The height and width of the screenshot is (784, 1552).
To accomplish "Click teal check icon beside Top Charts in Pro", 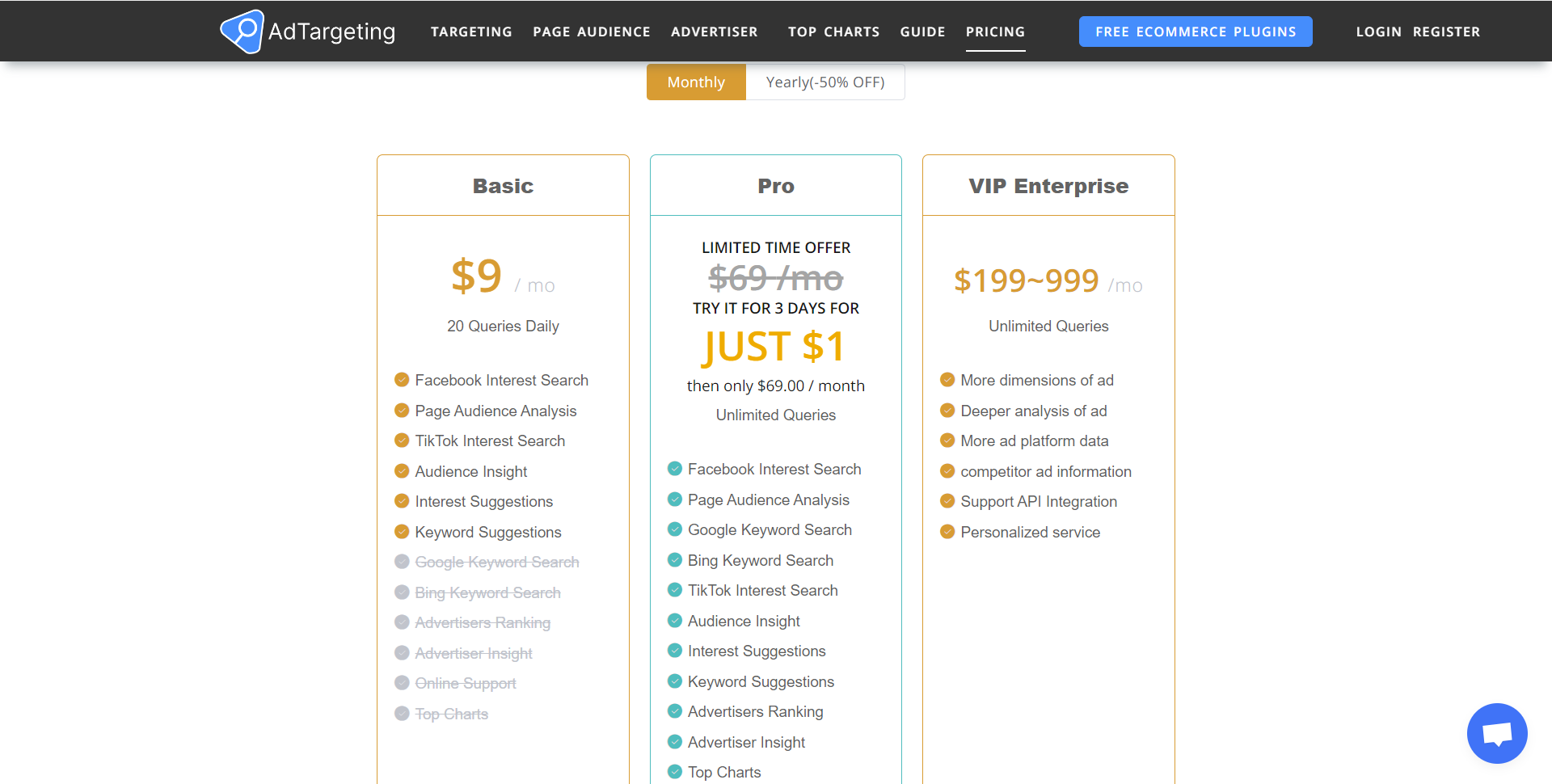I will point(675,772).
